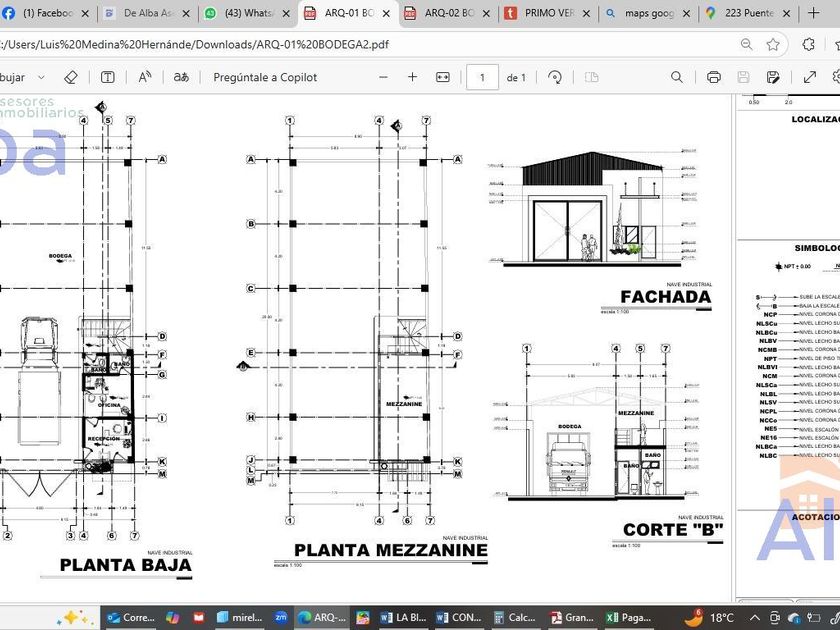Close the De Alba As tab
The image size is (840, 630).
tap(186, 14)
